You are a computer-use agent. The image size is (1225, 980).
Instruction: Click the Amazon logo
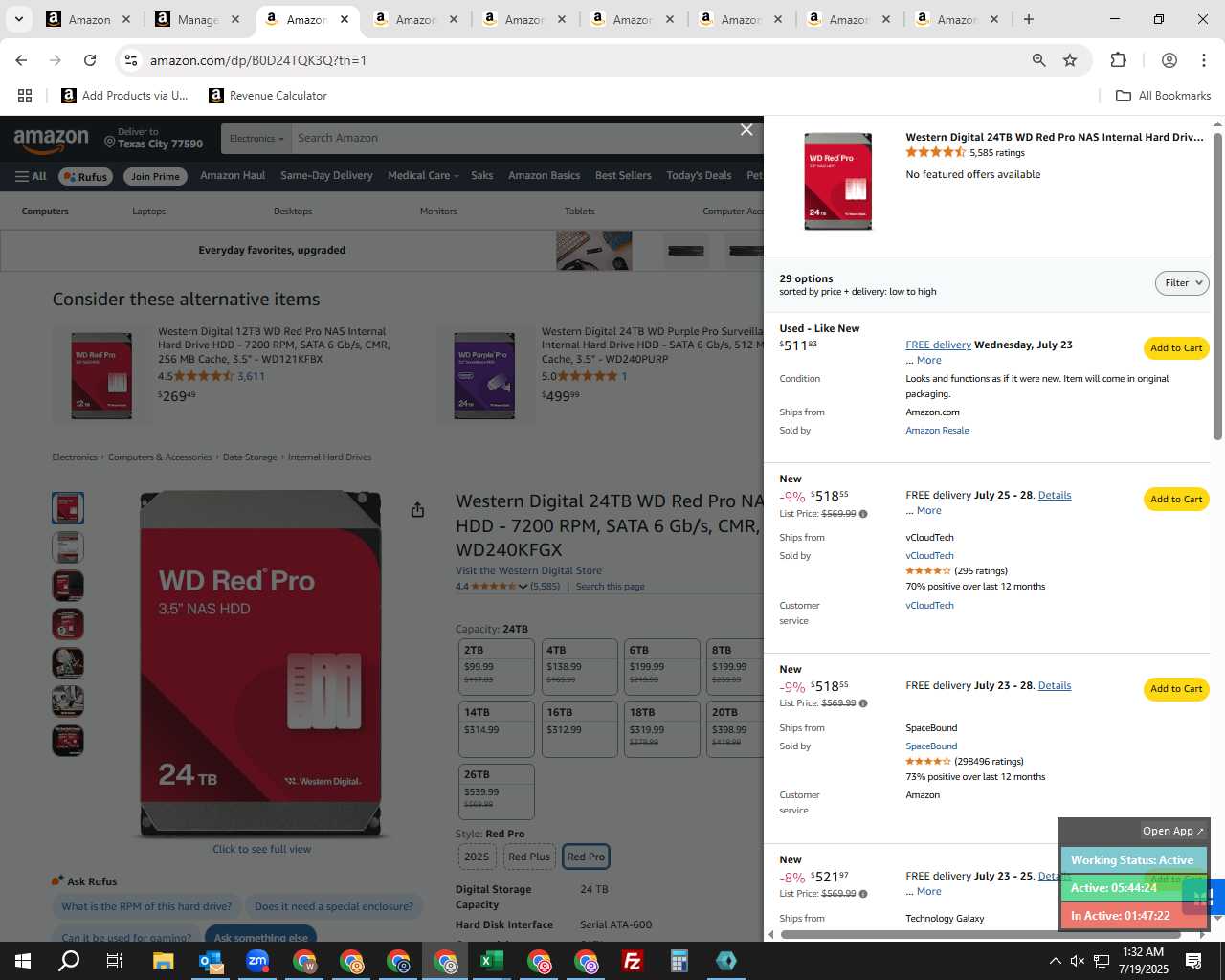pyautogui.click(x=51, y=141)
